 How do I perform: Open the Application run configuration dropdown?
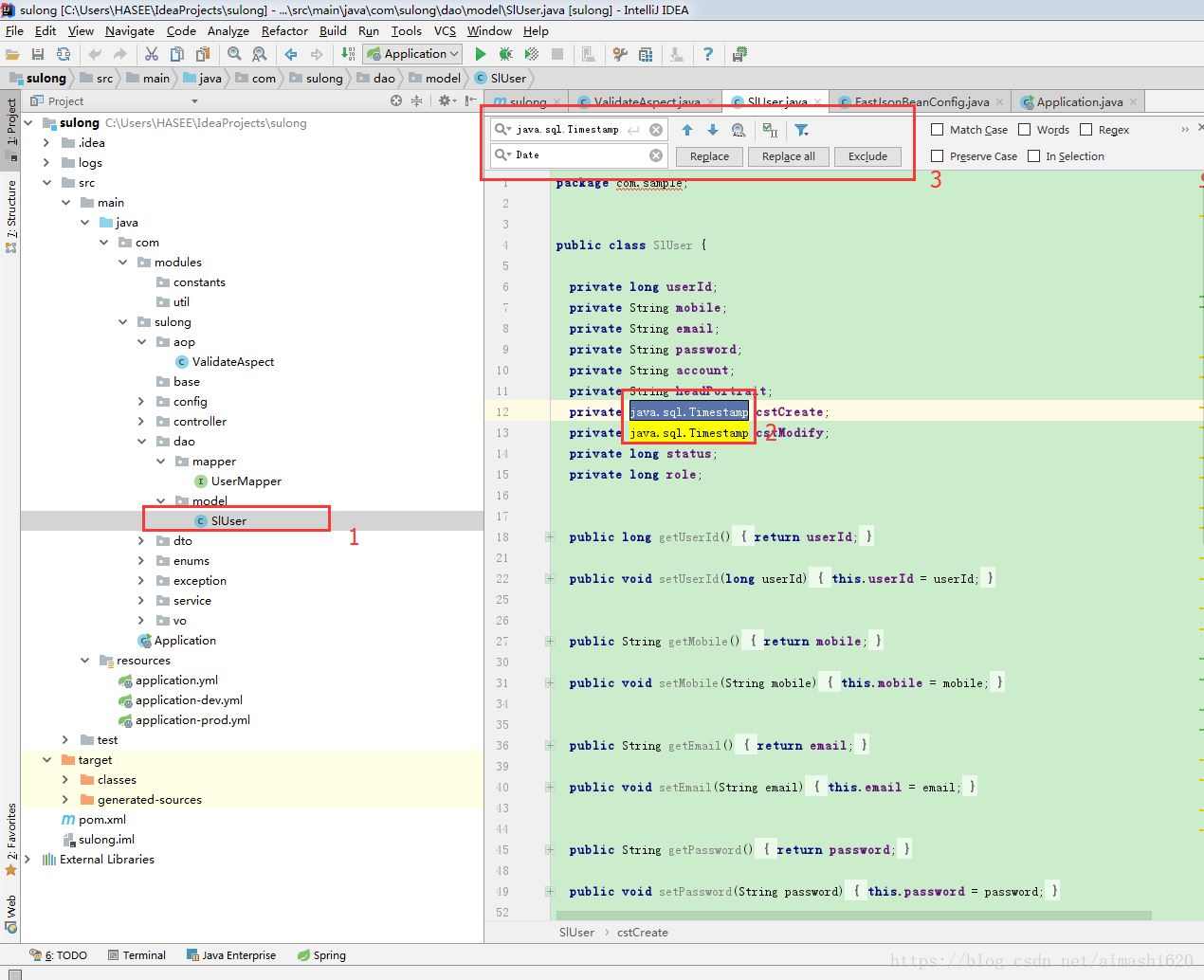click(x=414, y=54)
